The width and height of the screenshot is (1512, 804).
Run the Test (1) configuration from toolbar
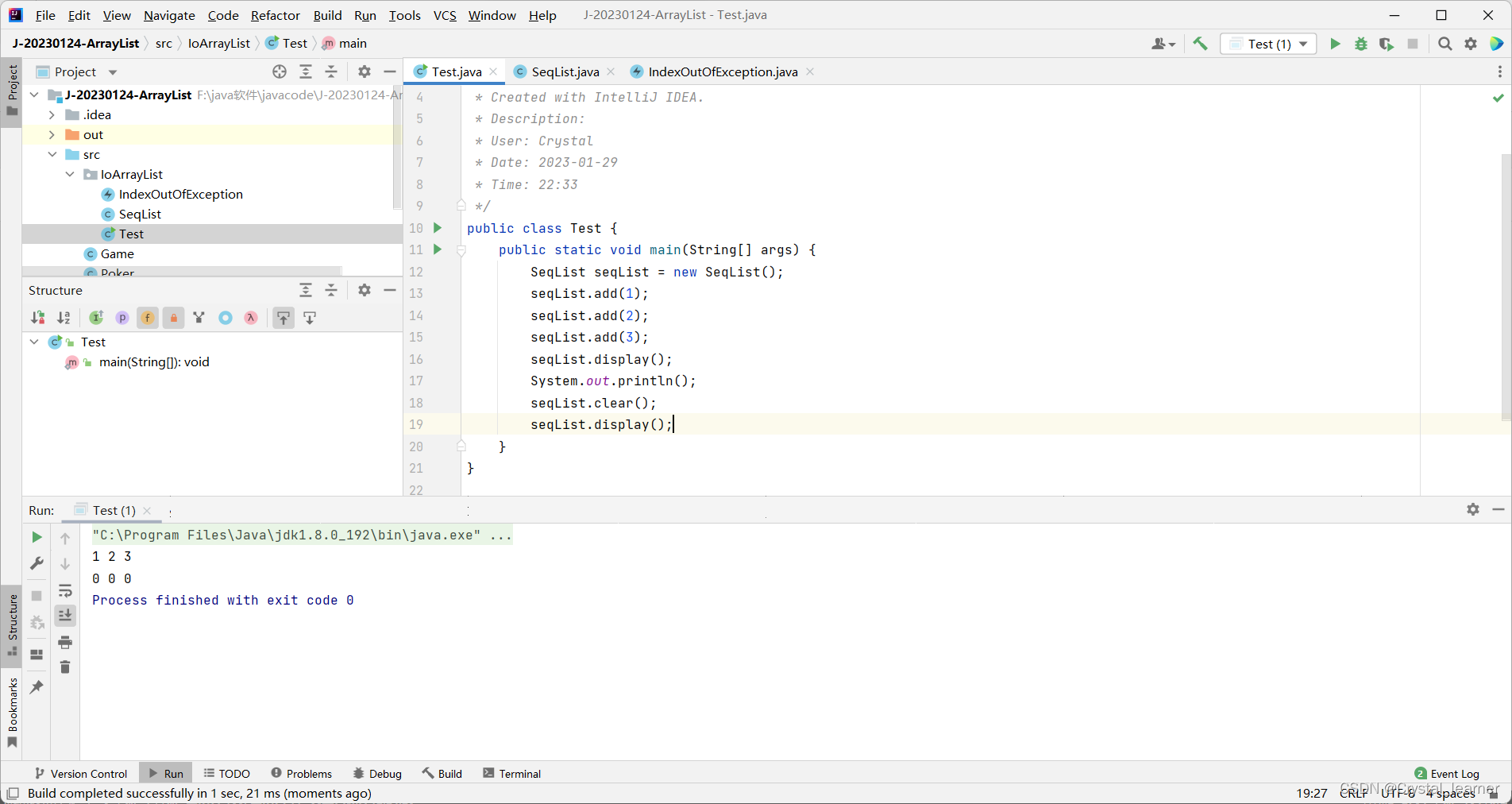(x=1335, y=44)
